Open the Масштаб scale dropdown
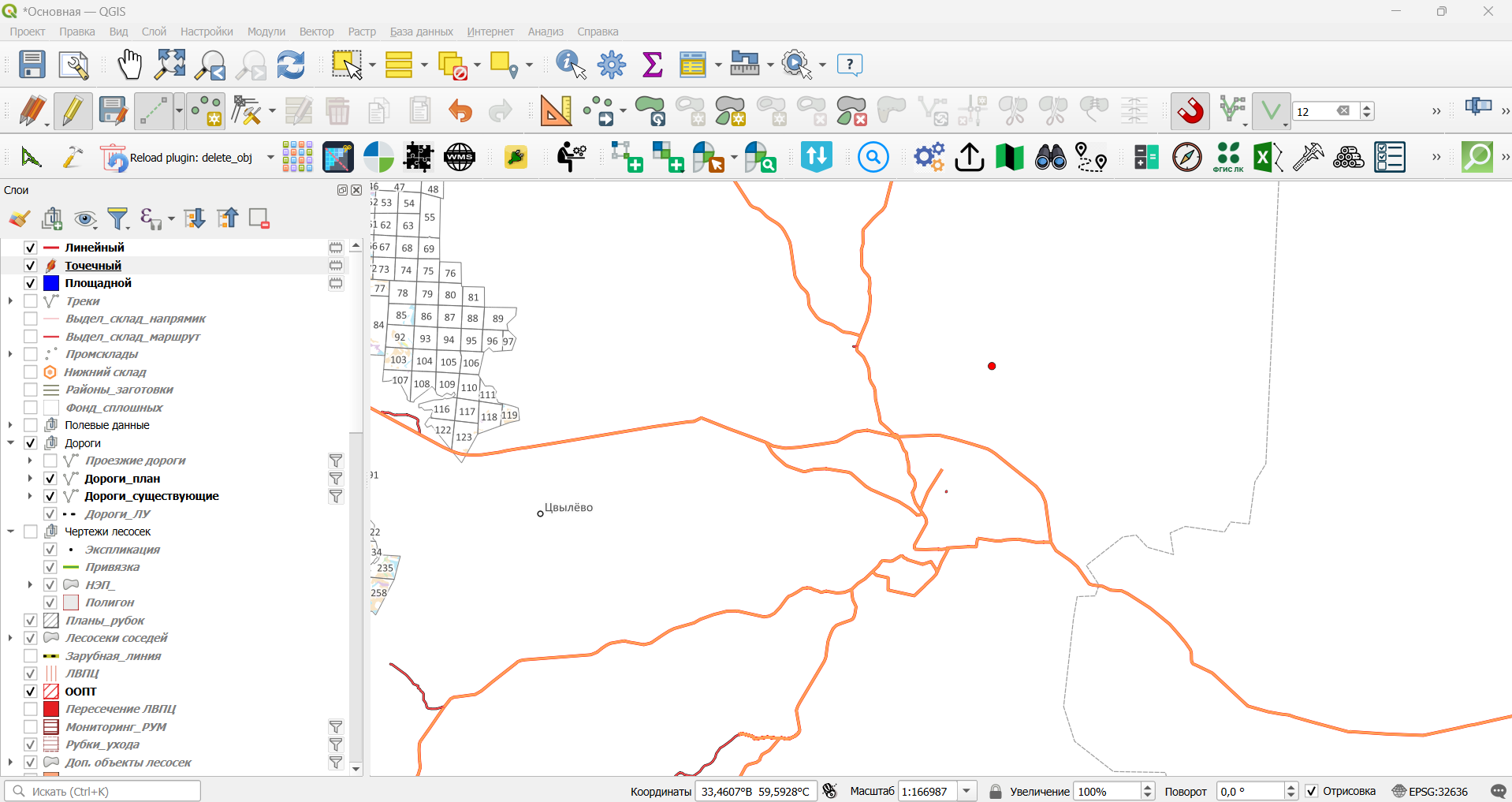This screenshot has height=802, width=1512. point(968,791)
